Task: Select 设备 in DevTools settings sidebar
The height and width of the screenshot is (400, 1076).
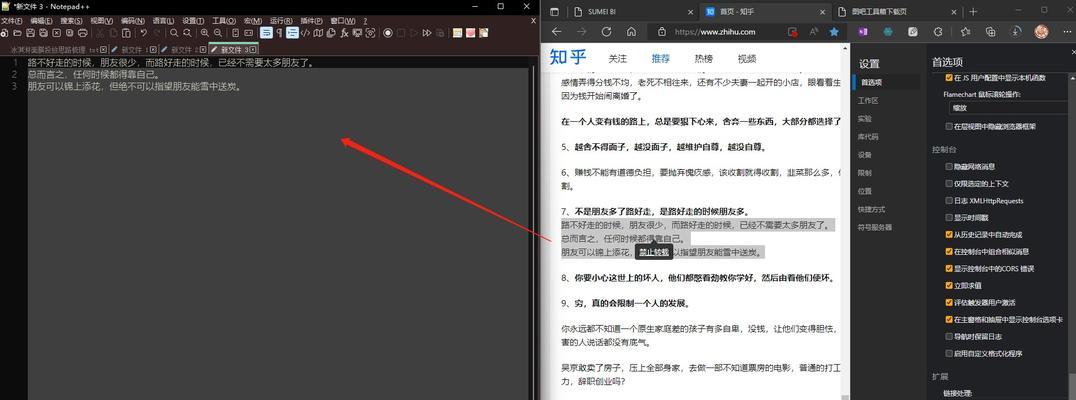Action: point(865,155)
